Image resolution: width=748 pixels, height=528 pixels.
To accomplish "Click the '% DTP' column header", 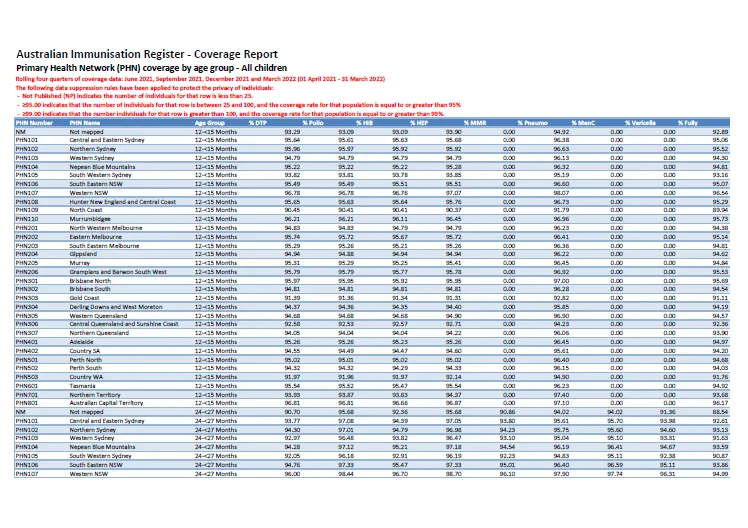I will (258, 123).
